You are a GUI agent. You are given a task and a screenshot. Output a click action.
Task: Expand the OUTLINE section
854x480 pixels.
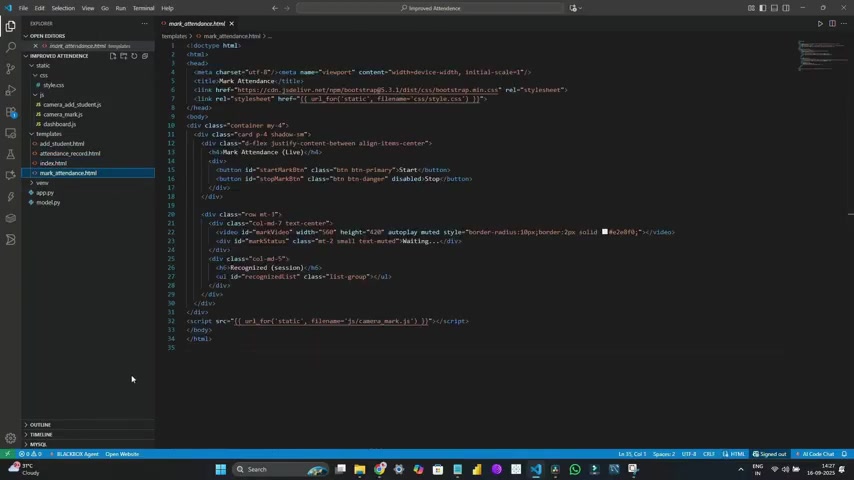click(x=40, y=425)
